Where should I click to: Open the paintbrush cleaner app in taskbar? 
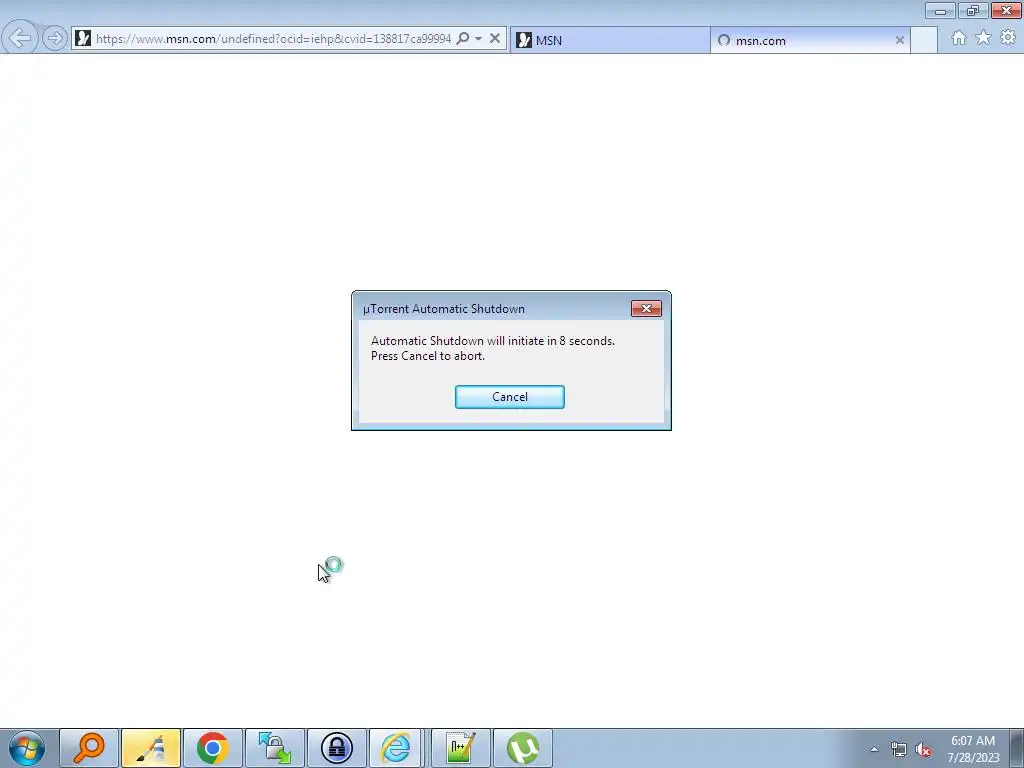[x=151, y=748]
